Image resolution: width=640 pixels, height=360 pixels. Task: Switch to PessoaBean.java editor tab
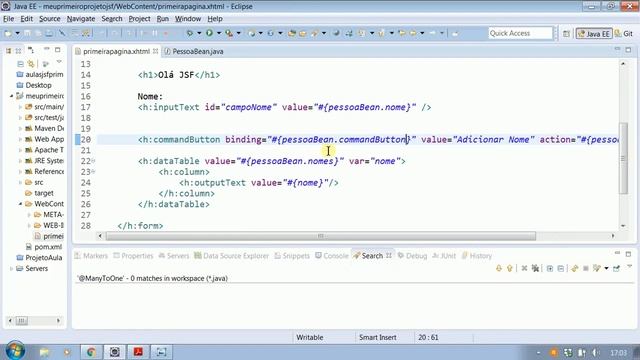[193, 51]
